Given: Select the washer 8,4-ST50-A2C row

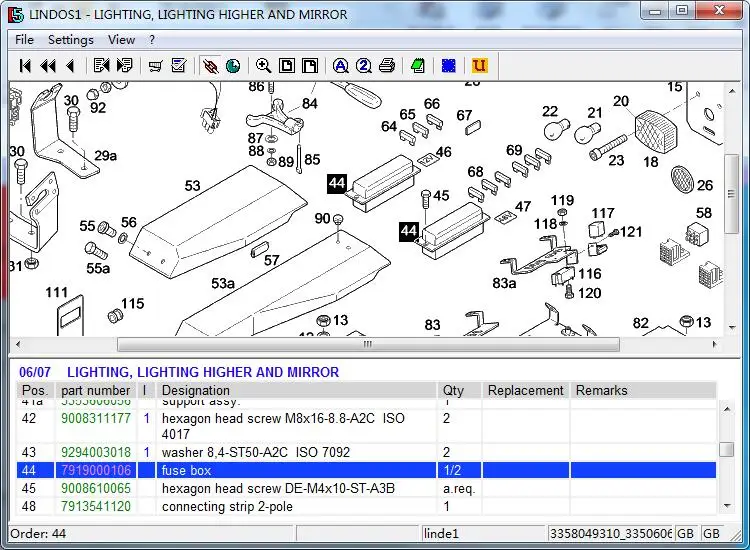Looking at the screenshot, I should coord(366,452).
